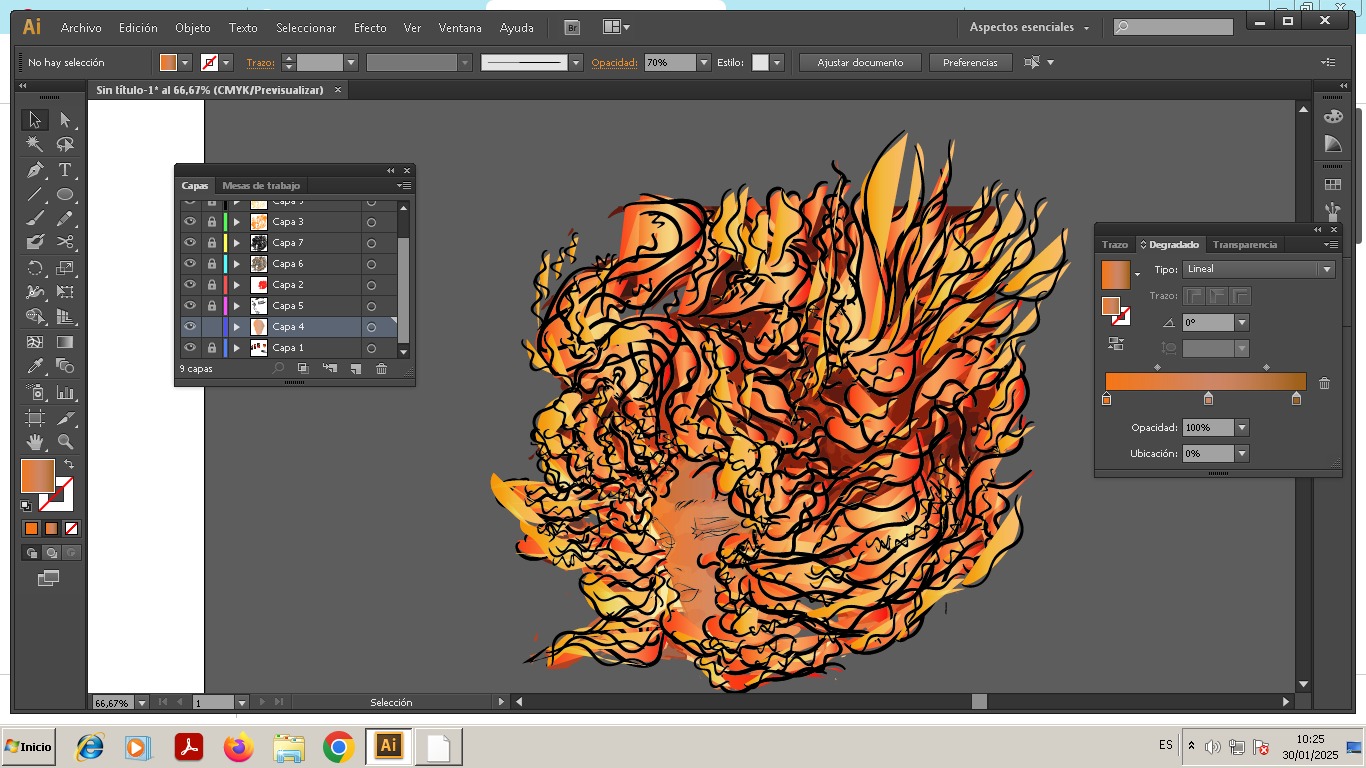Viewport: 1366px width, 768px height.
Task: Pick the Magic Wand tool
Action: pos(35,145)
